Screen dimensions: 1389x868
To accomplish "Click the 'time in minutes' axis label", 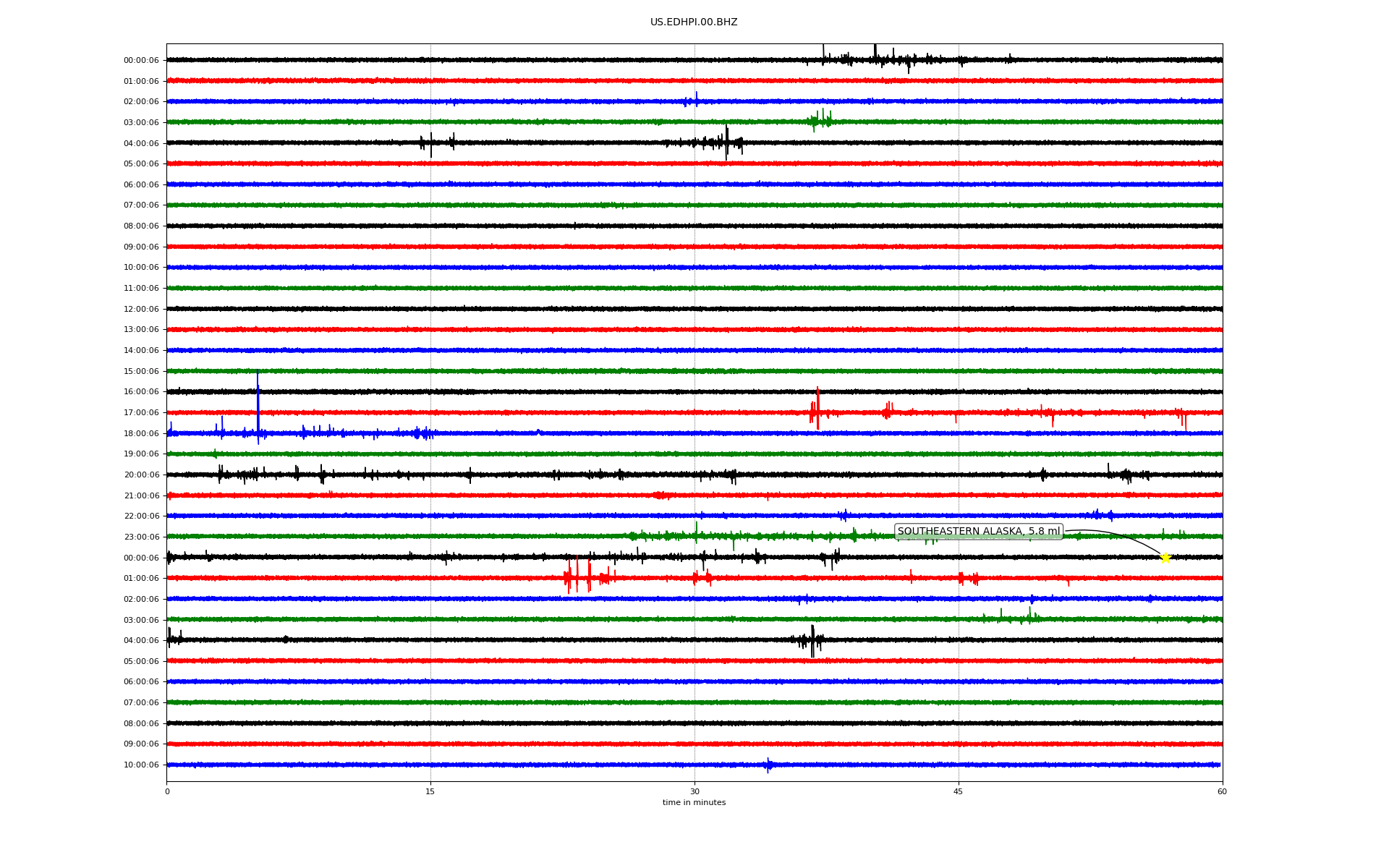I will 693,803.
